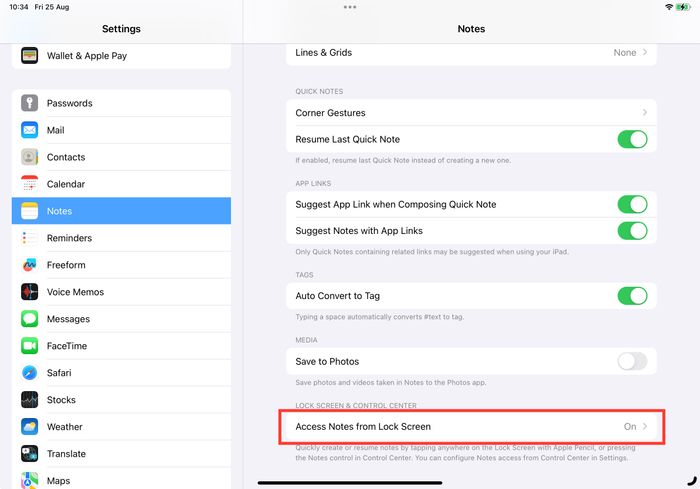Tap the Weather app icon
The image size is (700, 489).
(30, 427)
